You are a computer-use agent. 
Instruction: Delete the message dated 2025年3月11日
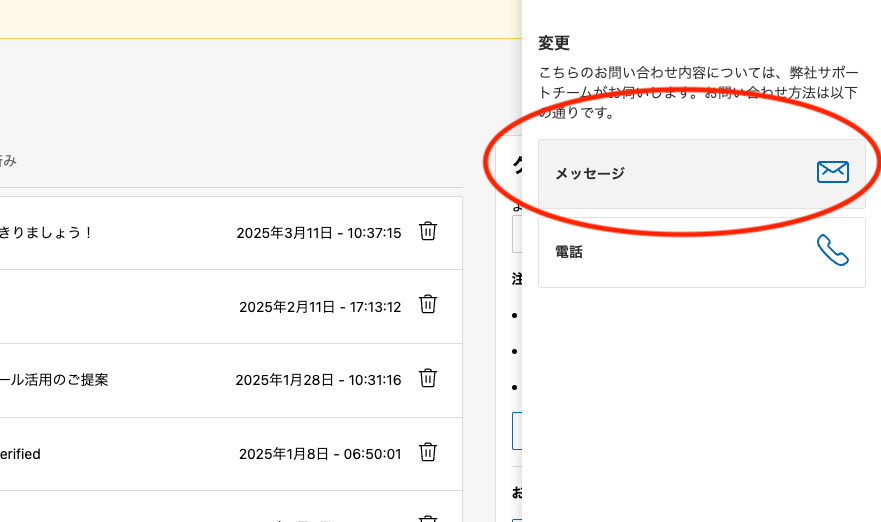pyautogui.click(x=428, y=232)
